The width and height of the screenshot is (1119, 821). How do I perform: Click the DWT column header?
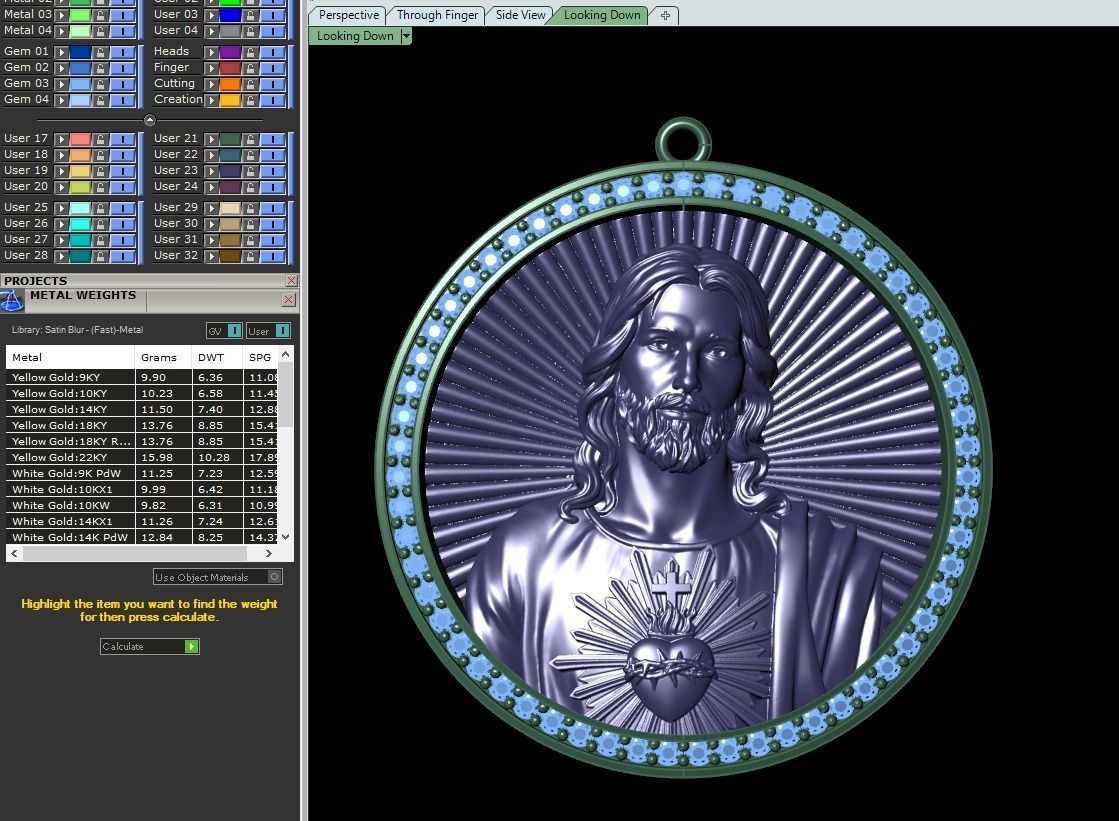click(x=218, y=357)
